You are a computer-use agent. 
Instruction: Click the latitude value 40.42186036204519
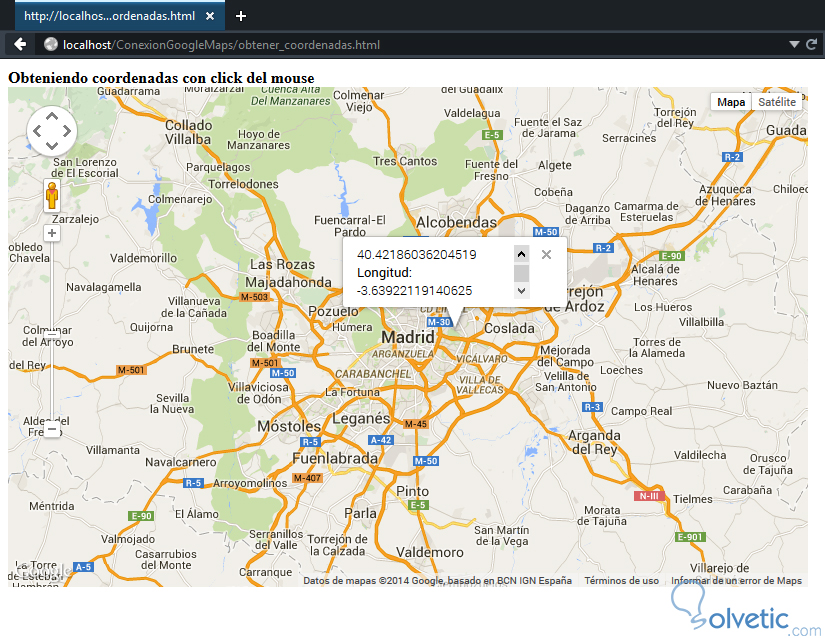tap(416, 255)
